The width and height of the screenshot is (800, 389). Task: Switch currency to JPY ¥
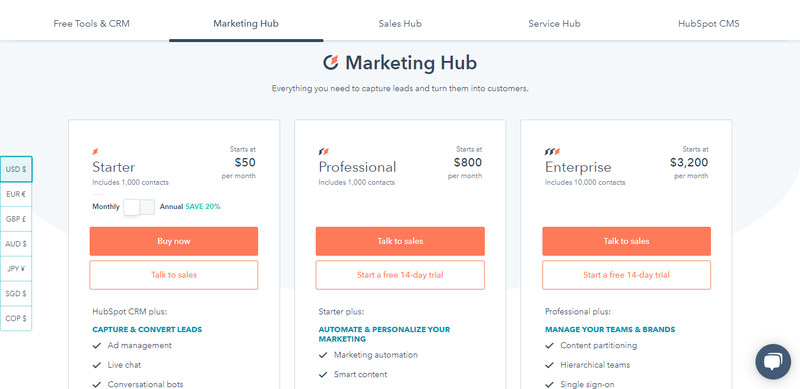tap(16, 269)
